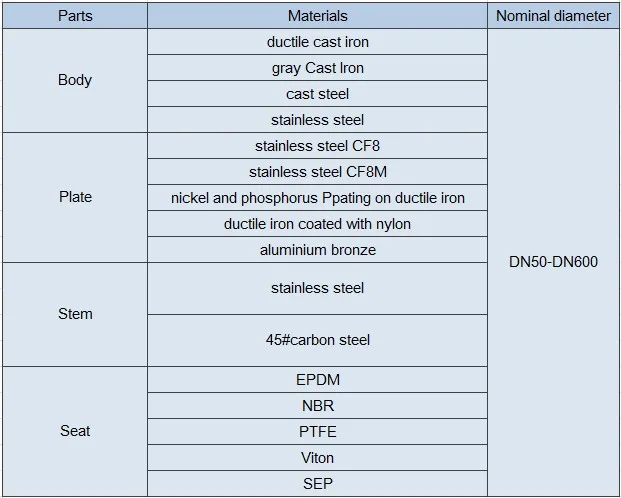Select the Materials column header

click(x=317, y=16)
